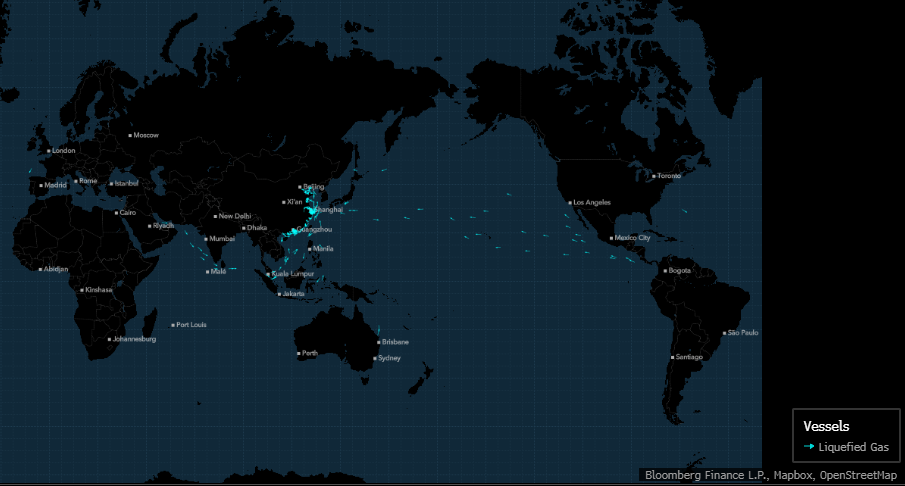Click the Liquefied Gas legend label
The image size is (905, 486).
click(853, 447)
